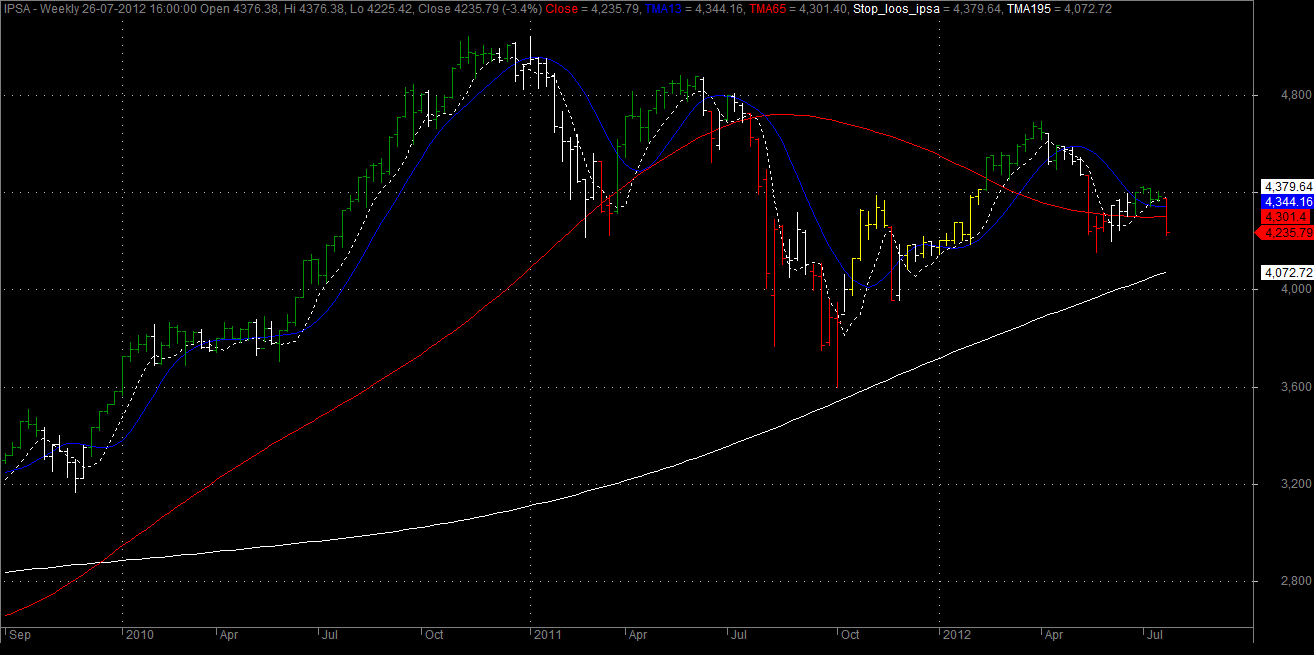Screen dimensions: 1314x655
Task: Click the 'Apr' label of year 2012
Action: pos(1052,634)
